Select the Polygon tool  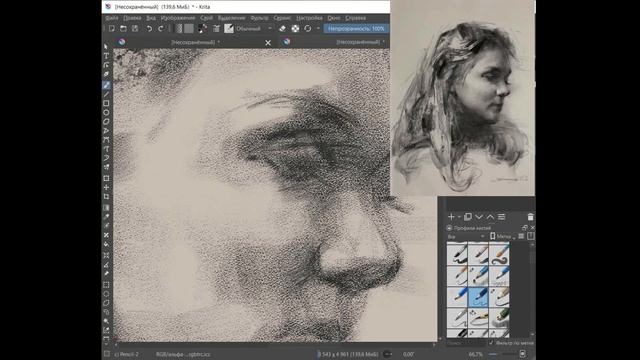coord(106,122)
